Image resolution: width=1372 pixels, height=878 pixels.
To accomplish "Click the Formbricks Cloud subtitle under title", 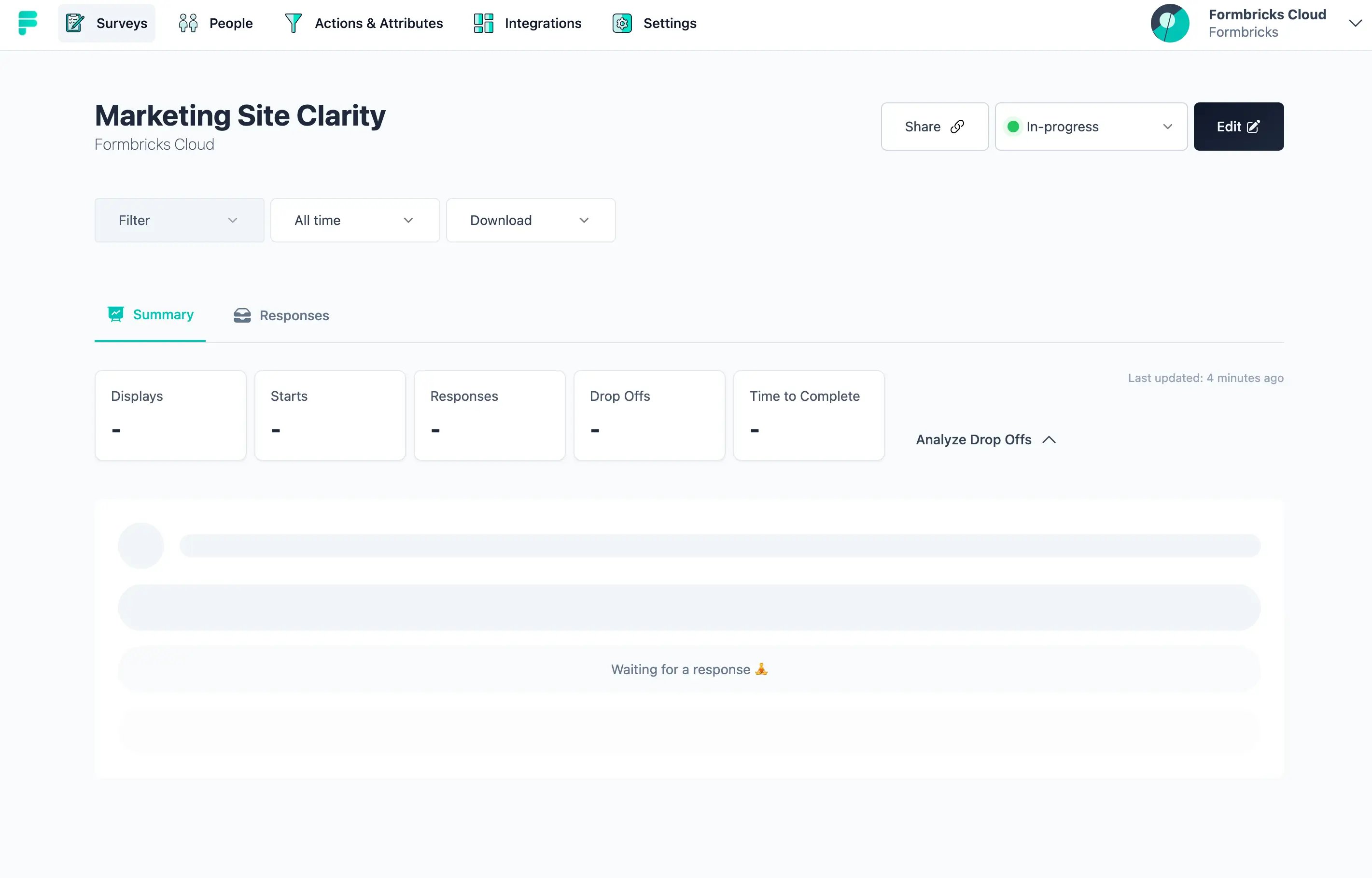I will click(154, 144).
